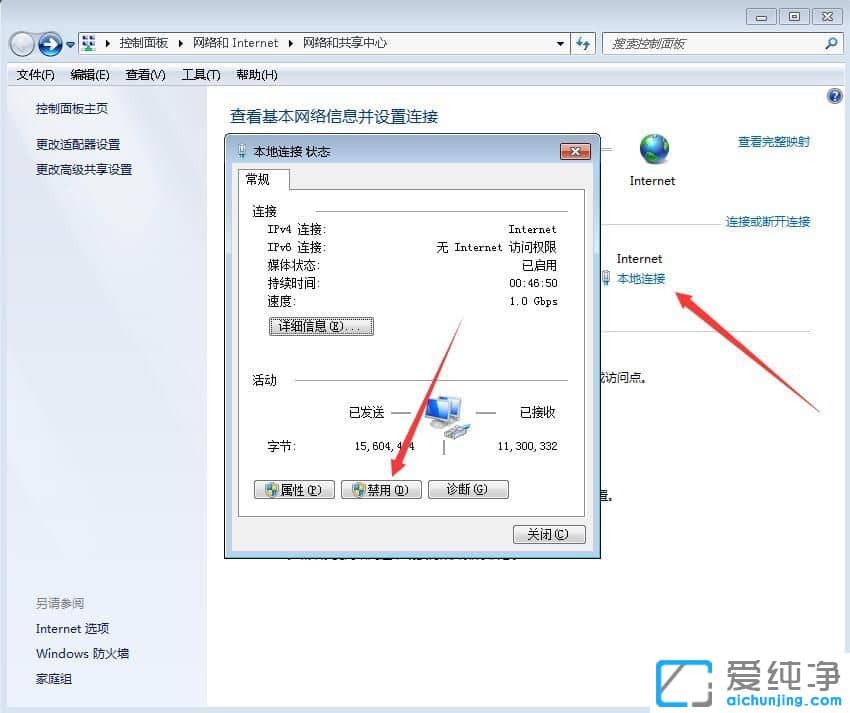
Task: Click the blue Help question mark icon
Action: [x=835, y=96]
